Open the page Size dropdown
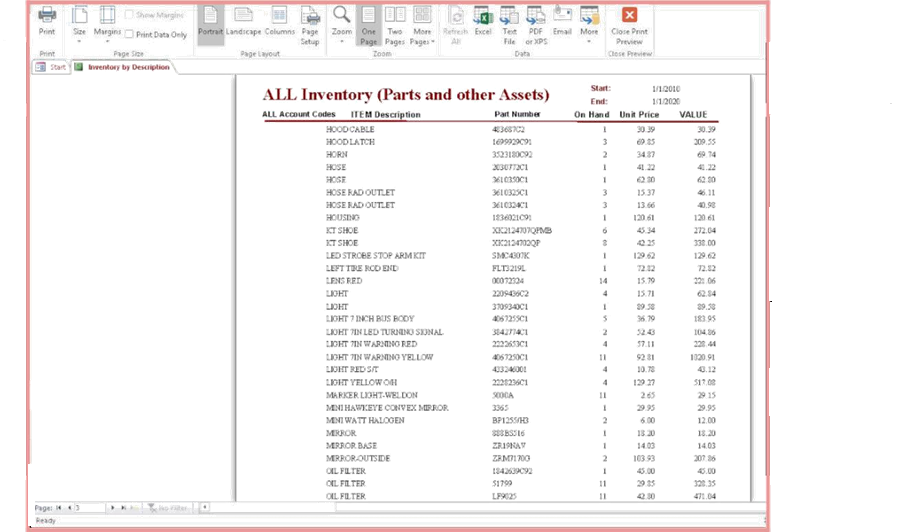Screen dimensions: 897x532 coord(80,25)
